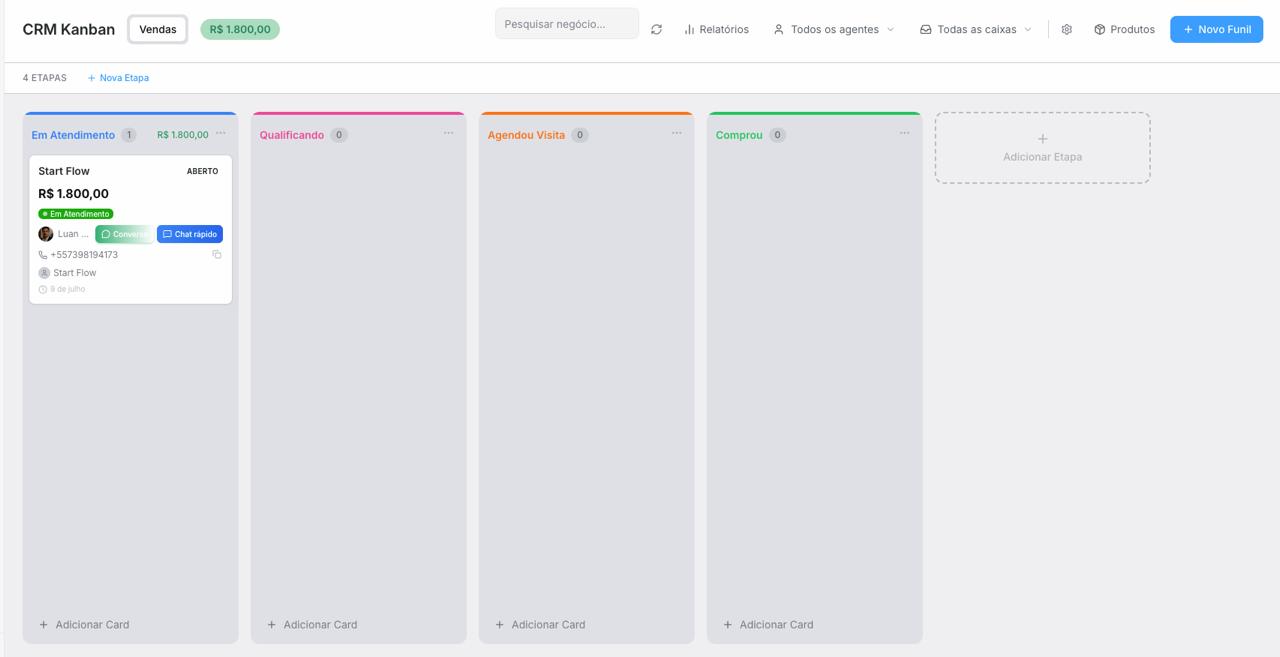This screenshot has height=657, width=1280.
Task: Create a Novo Funil
Action: coord(1216,29)
